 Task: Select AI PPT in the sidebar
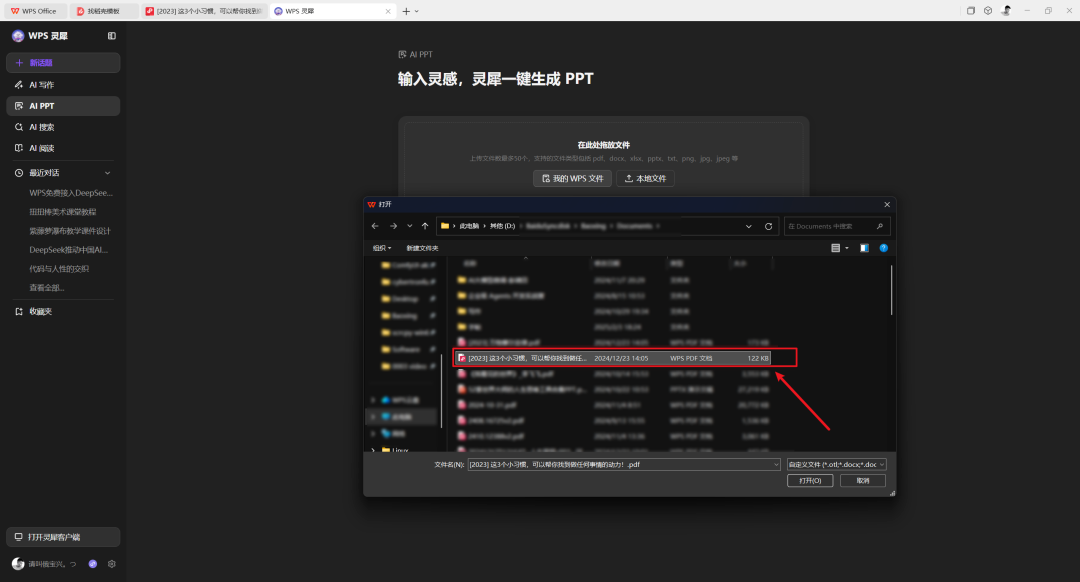pyautogui.click(x=63, y=106)
